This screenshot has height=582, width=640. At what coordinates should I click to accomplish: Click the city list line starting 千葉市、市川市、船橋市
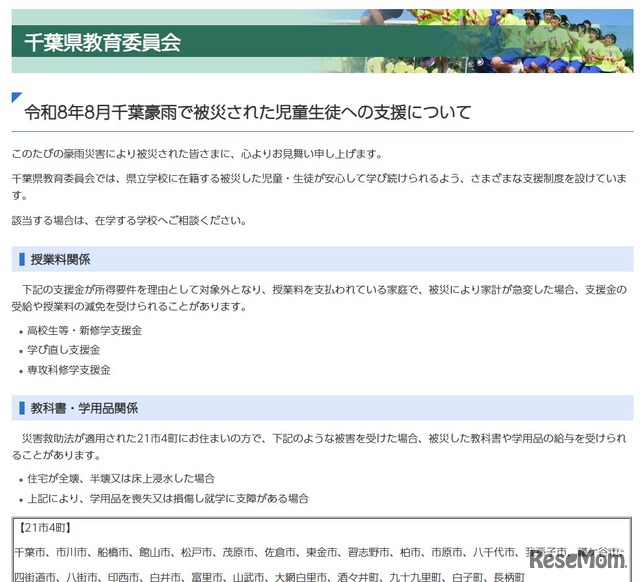click(319, 552)
